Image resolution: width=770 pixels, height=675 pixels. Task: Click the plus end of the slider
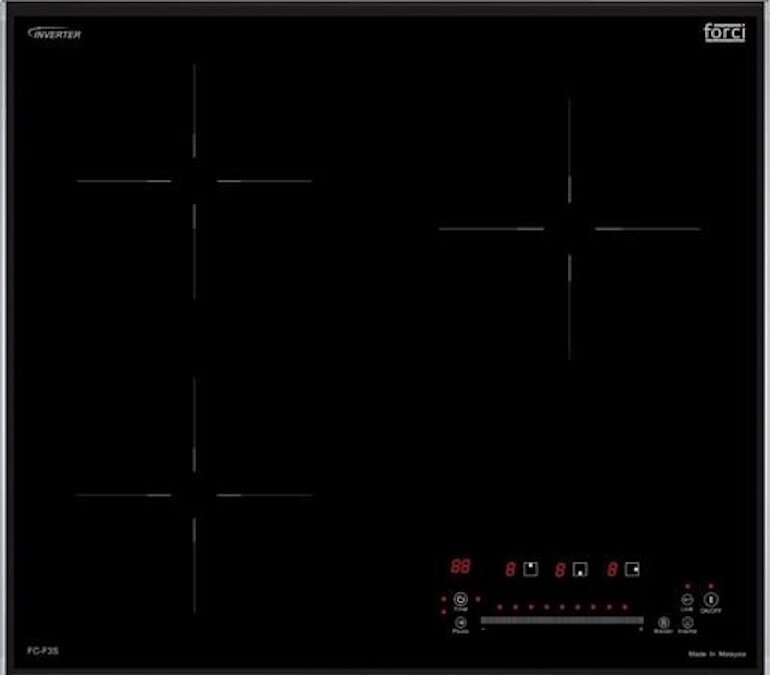(640, 630)
